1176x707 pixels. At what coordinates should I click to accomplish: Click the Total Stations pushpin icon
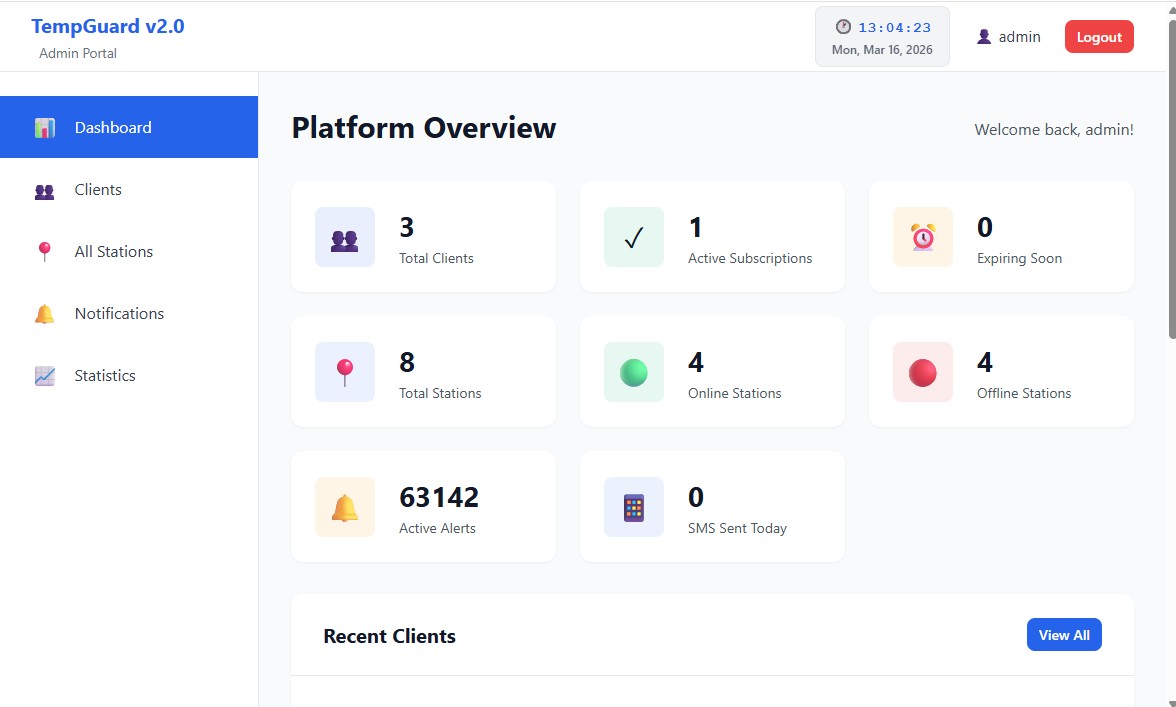click(345, 372)
